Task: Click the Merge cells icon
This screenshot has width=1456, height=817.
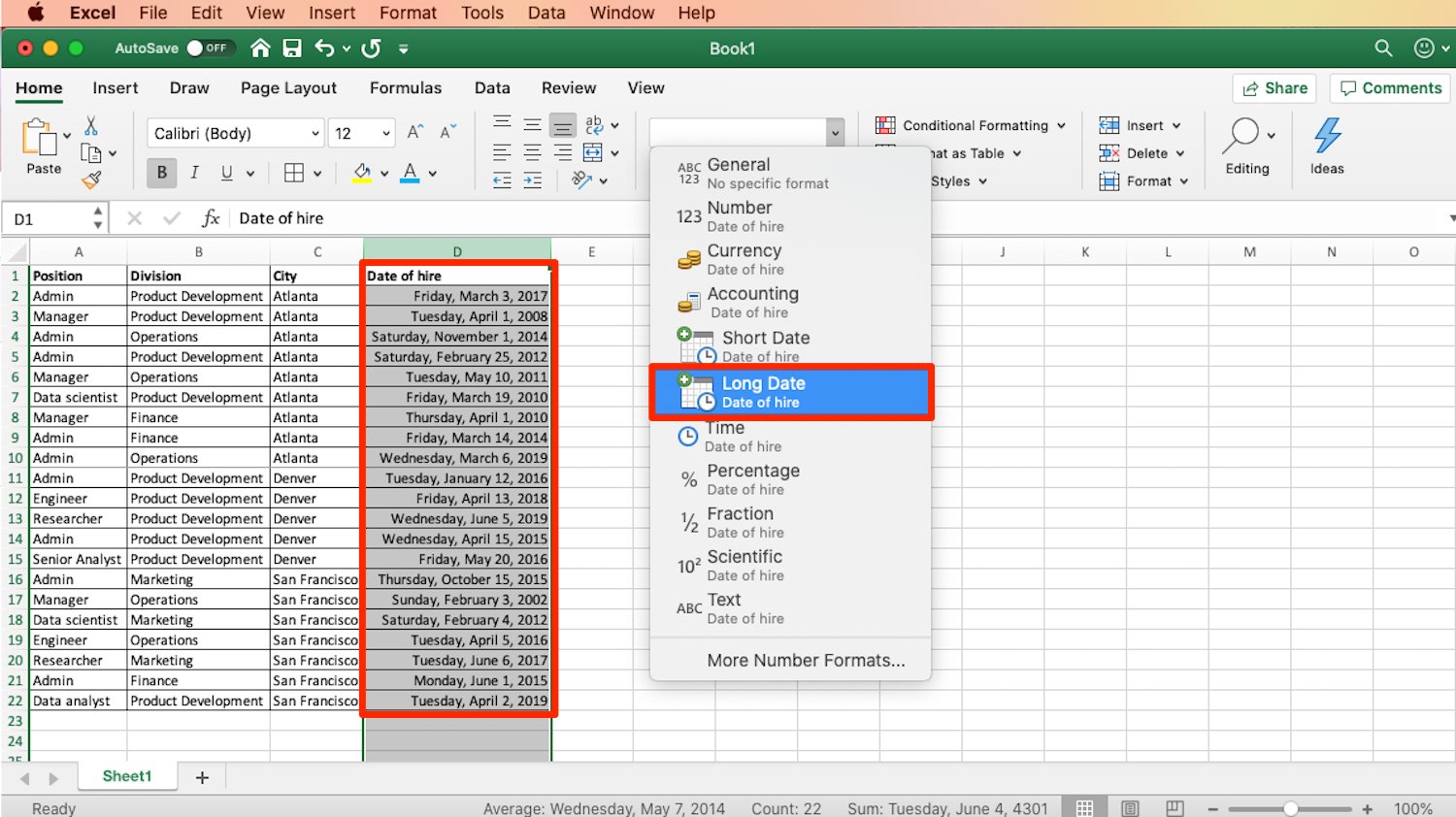Action: click(x=593, y=152)
